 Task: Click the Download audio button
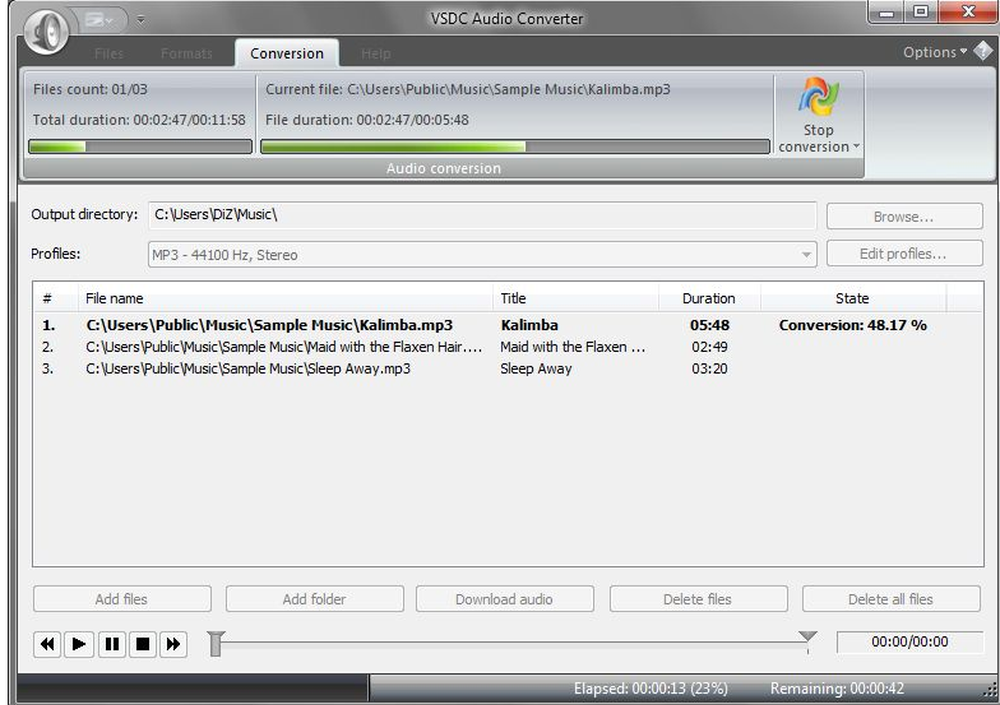(x=504, y=599)
